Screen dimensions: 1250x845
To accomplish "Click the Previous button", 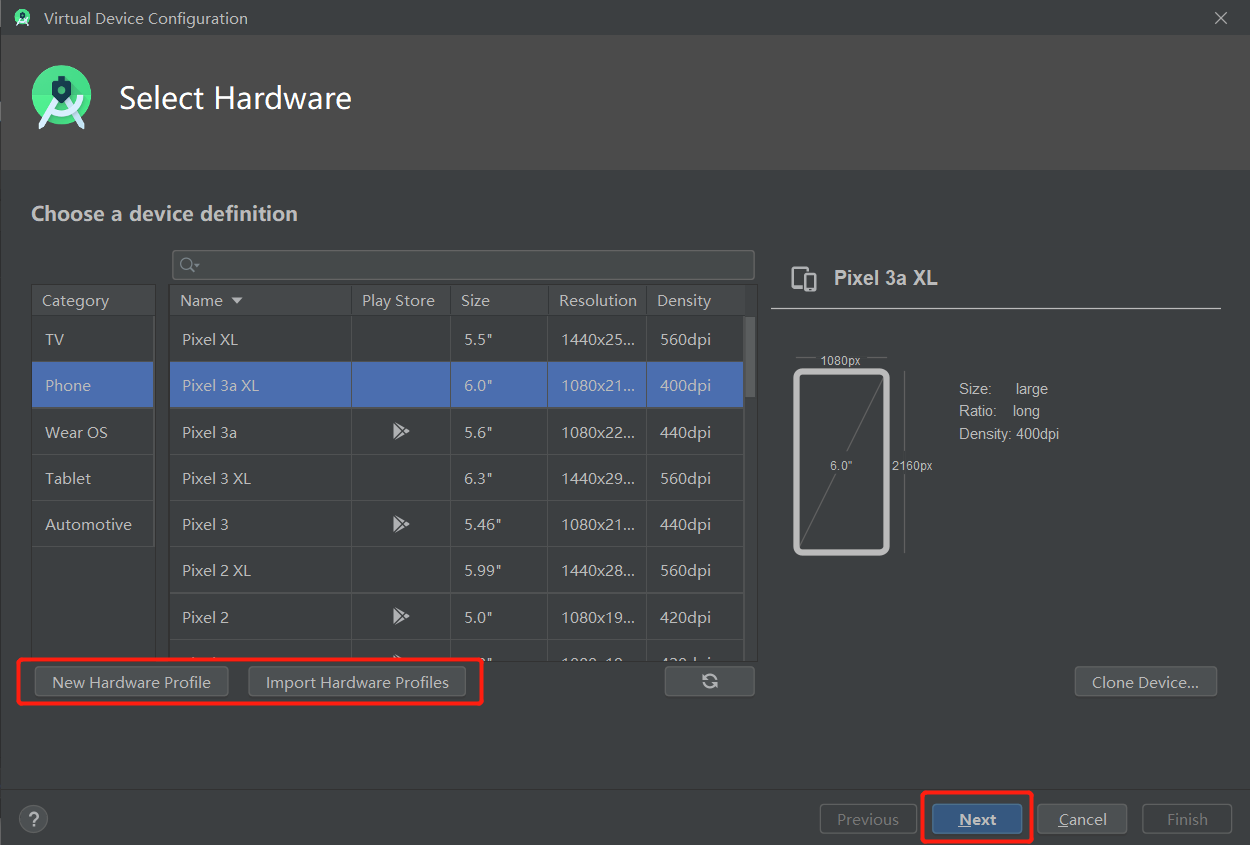I will 868,819.
